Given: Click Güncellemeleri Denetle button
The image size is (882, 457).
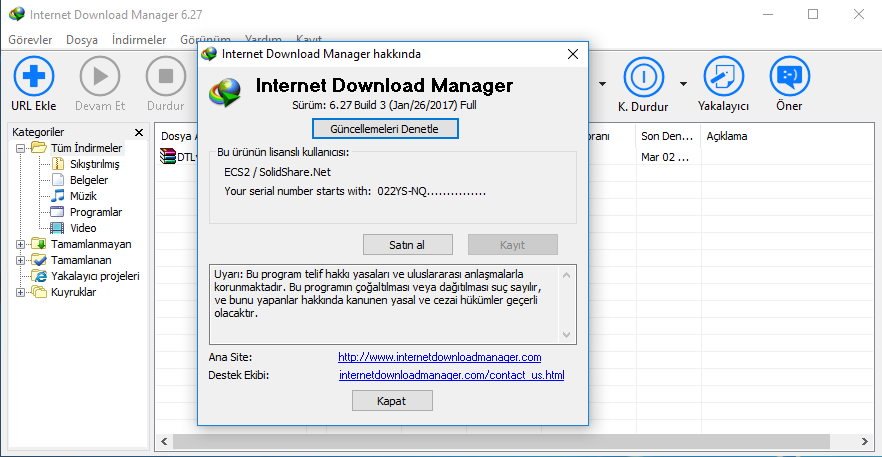Looking at the screenshot, I should (x=385, y=128).
